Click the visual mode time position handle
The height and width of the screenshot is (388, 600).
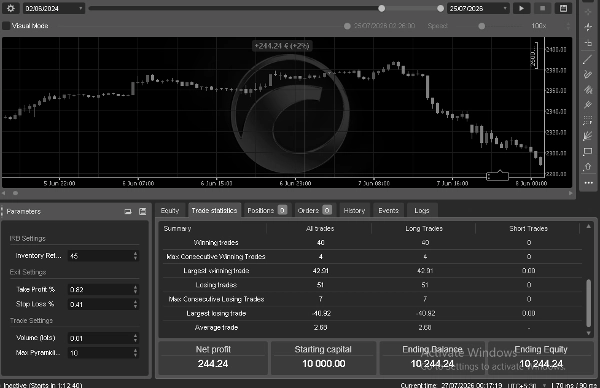(x=347, y=26)
